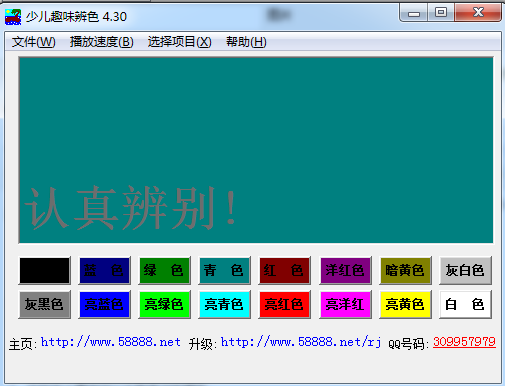This screenshot has height=386, width=505.
Task: Open the 帮助(H) menu
Action: point(246,42)
